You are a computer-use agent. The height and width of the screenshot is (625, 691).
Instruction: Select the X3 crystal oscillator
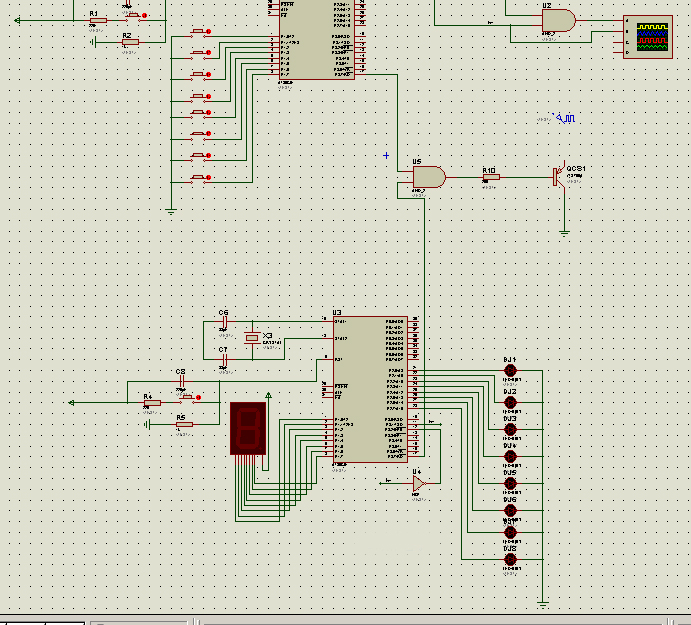[252, 338]
